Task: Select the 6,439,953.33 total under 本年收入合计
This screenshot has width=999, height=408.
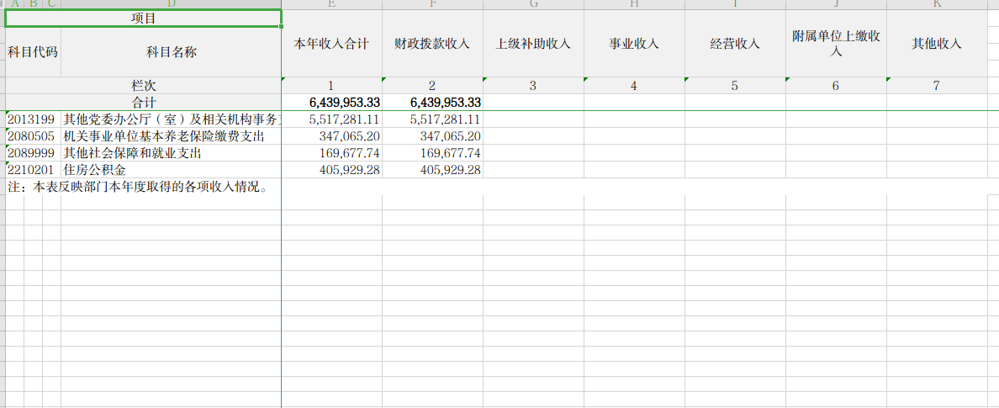Action: [331, 103]
